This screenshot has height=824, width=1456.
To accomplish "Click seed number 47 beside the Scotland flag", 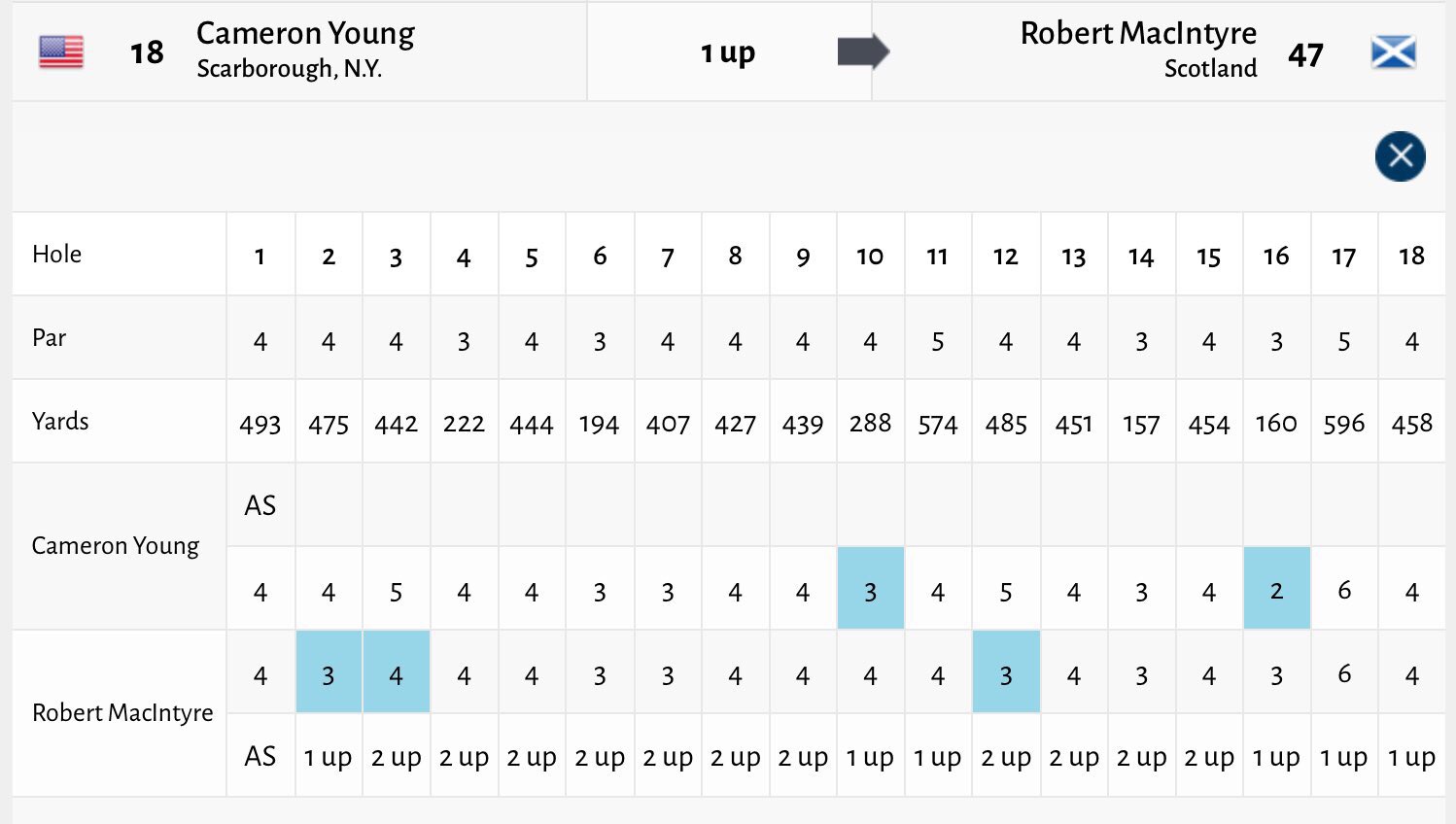I will [x=1305, y=54].
